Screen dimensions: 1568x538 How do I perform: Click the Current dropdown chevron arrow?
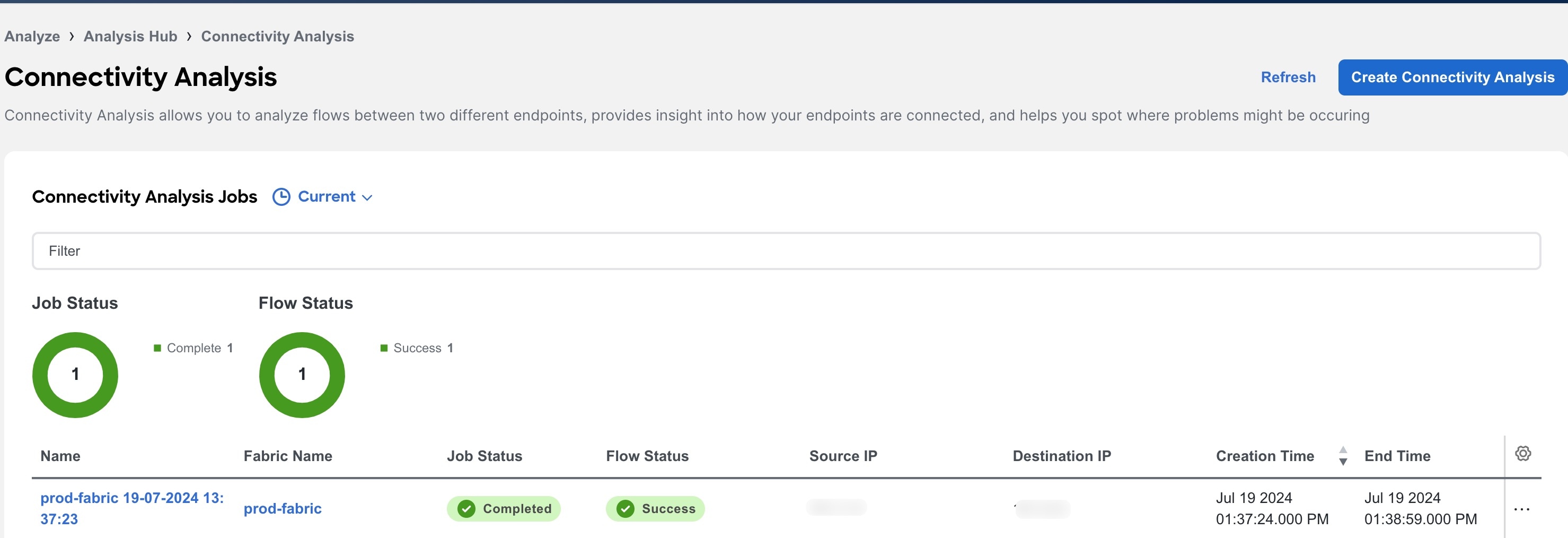pyautogui.click(x=367, y=198)
